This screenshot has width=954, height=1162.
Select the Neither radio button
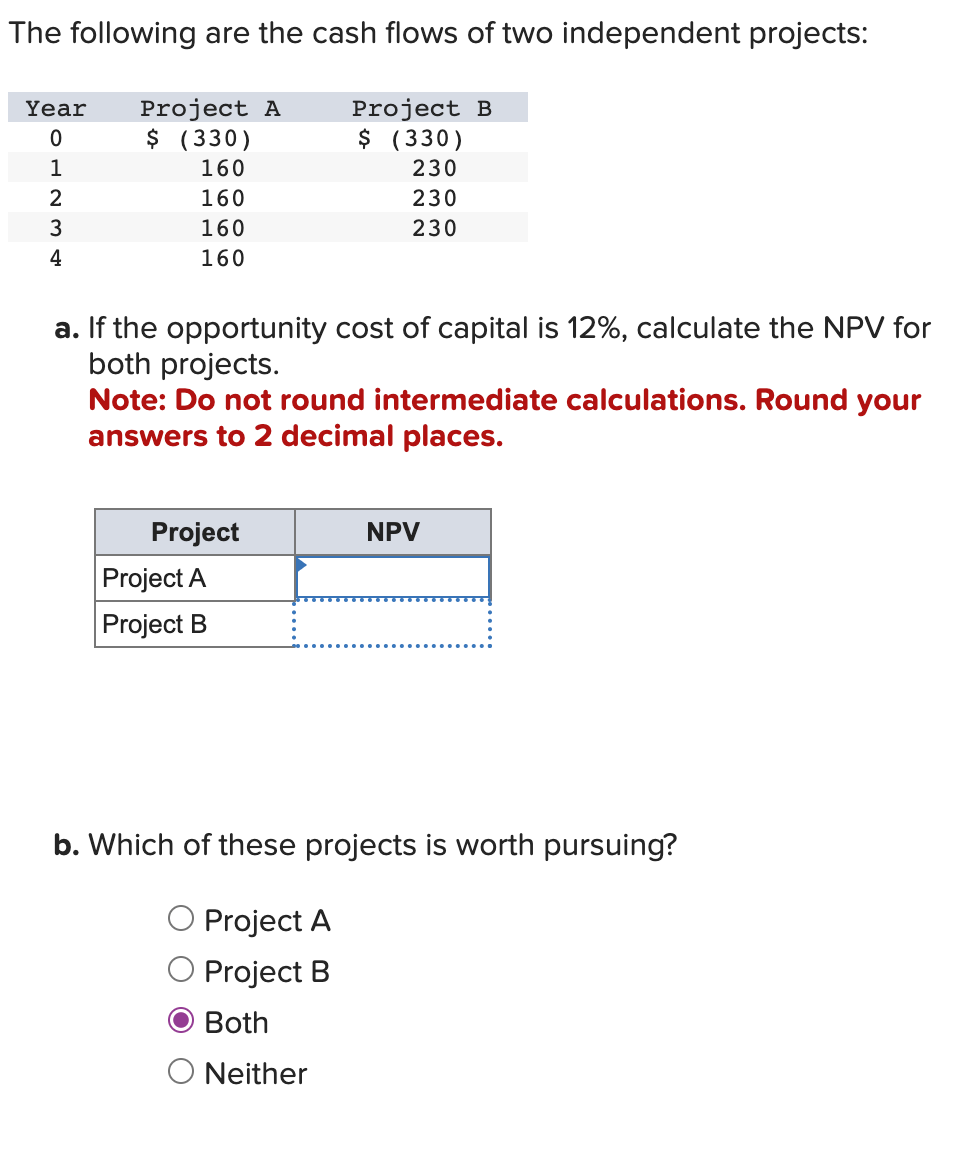pos(182,1071)
